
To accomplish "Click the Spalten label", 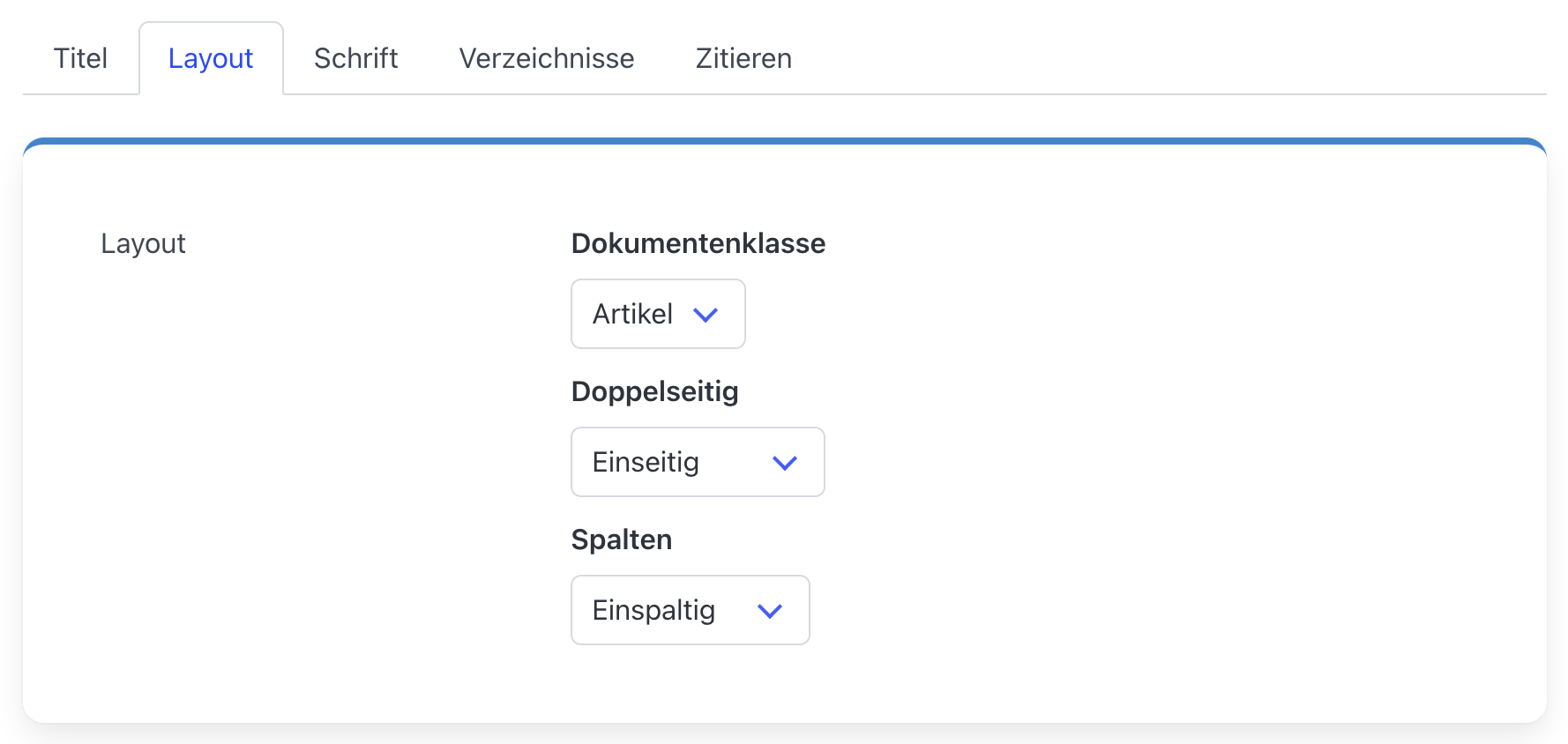I will (x=622, y=539).
